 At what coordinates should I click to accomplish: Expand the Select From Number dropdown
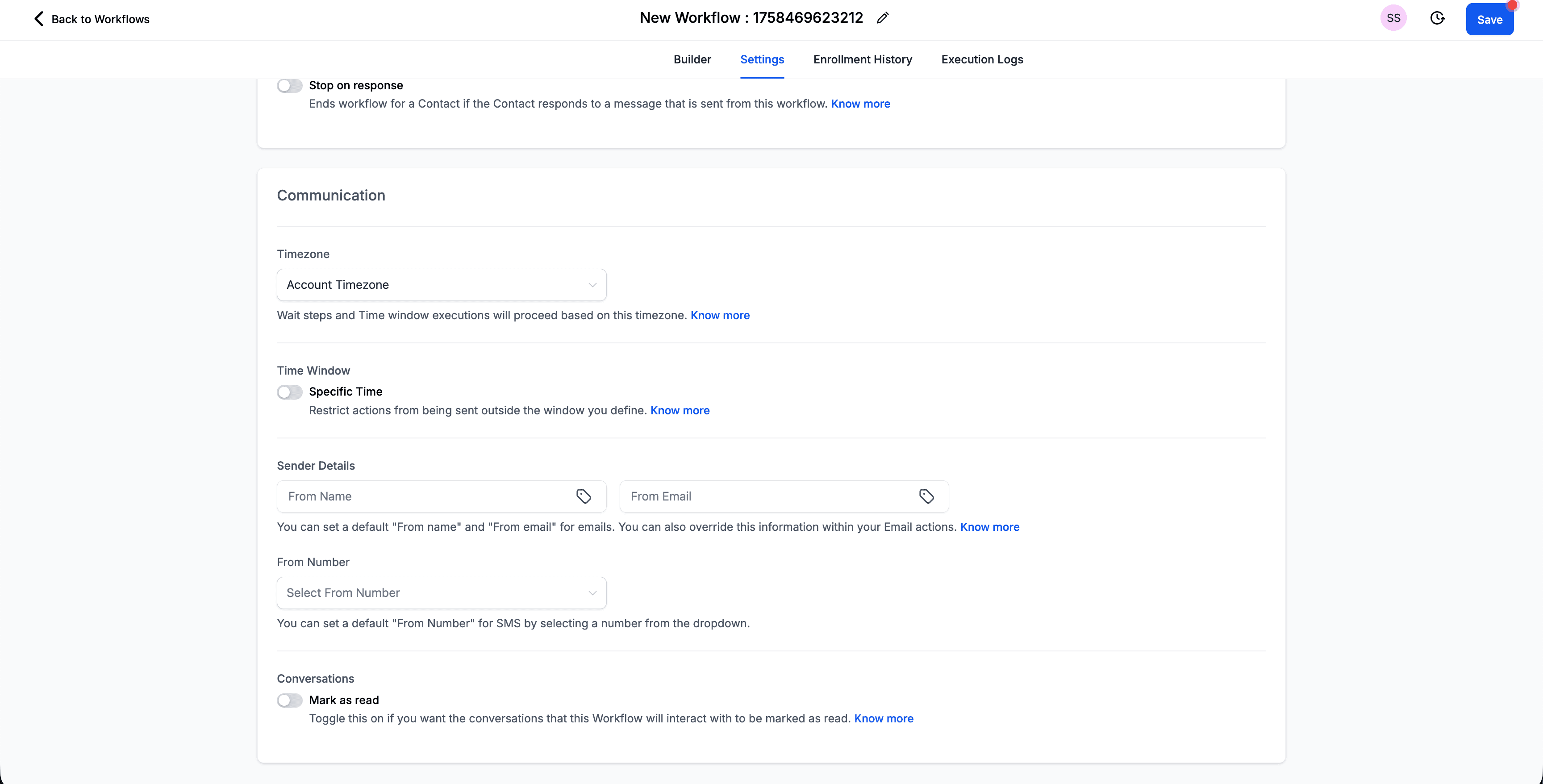[x=442, y=592]
